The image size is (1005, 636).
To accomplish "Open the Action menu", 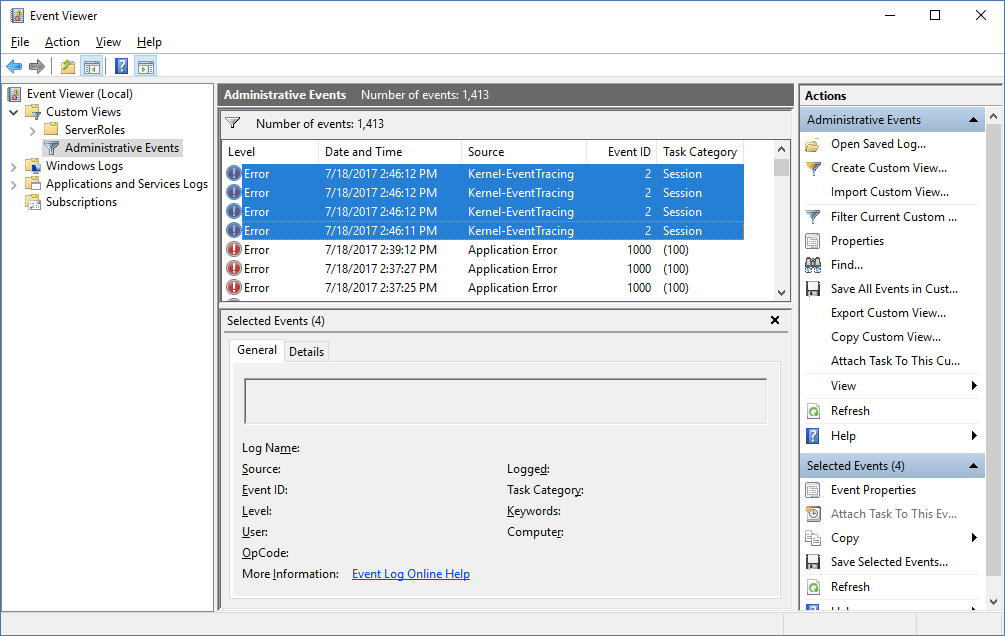I will pos(62,42).
